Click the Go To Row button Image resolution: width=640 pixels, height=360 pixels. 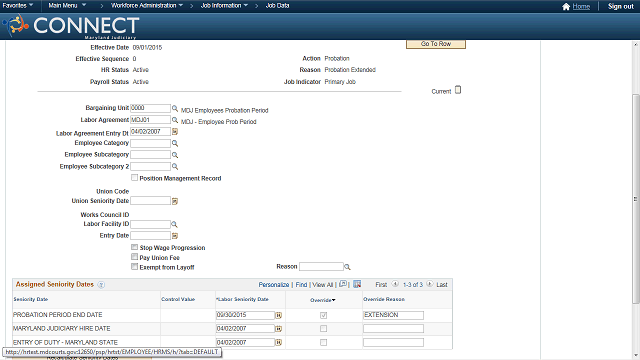tap(436, 44)
